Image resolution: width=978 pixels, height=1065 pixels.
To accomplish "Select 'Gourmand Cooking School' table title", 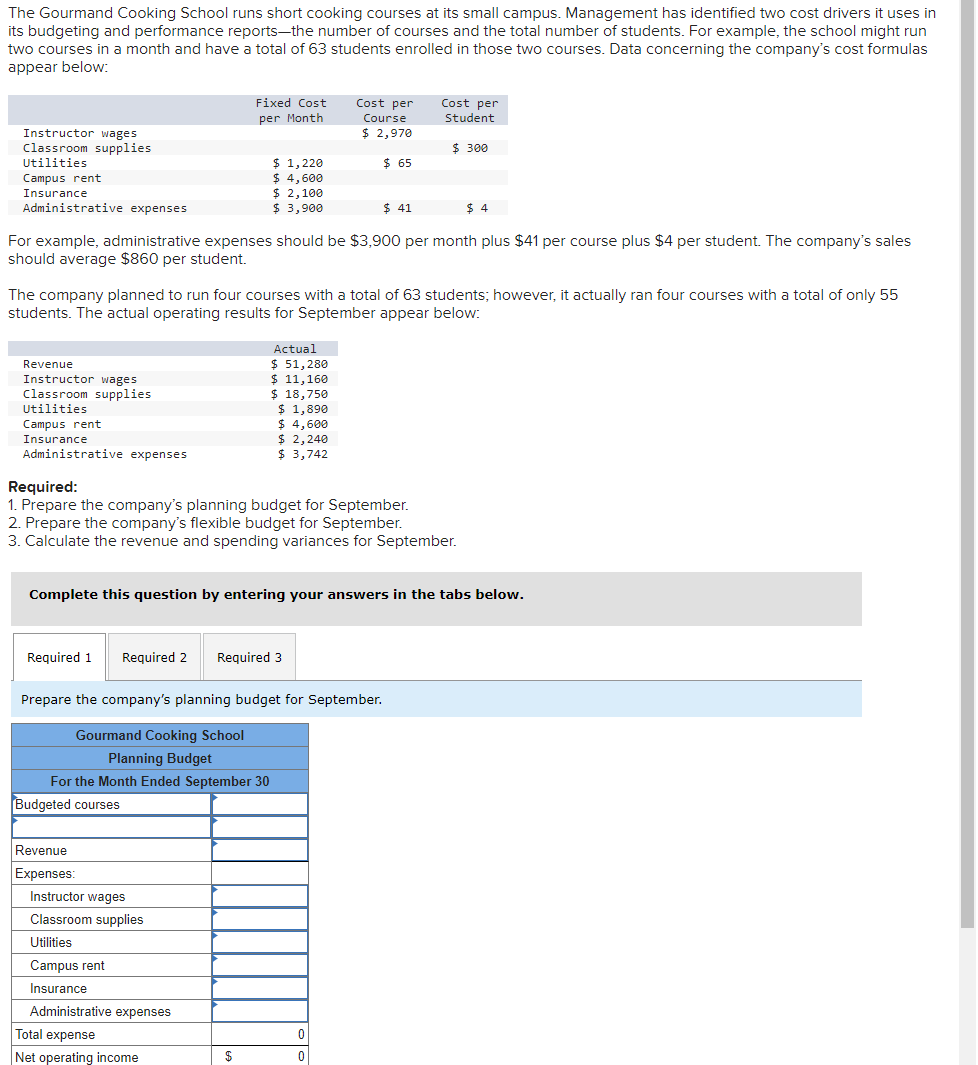I will [160, 736].
